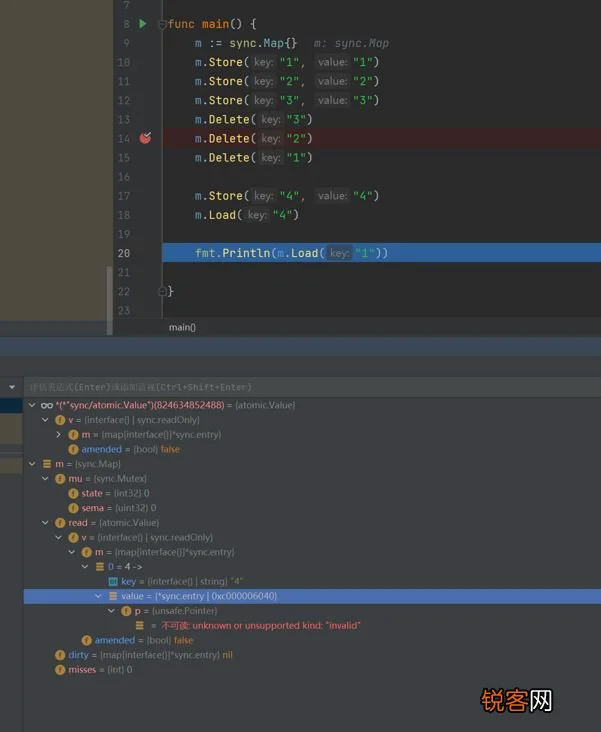Image resolution: width=601 pixels, height=732 pixels.
Task: Click key type icon beside key row
Action: pos(113,582)
